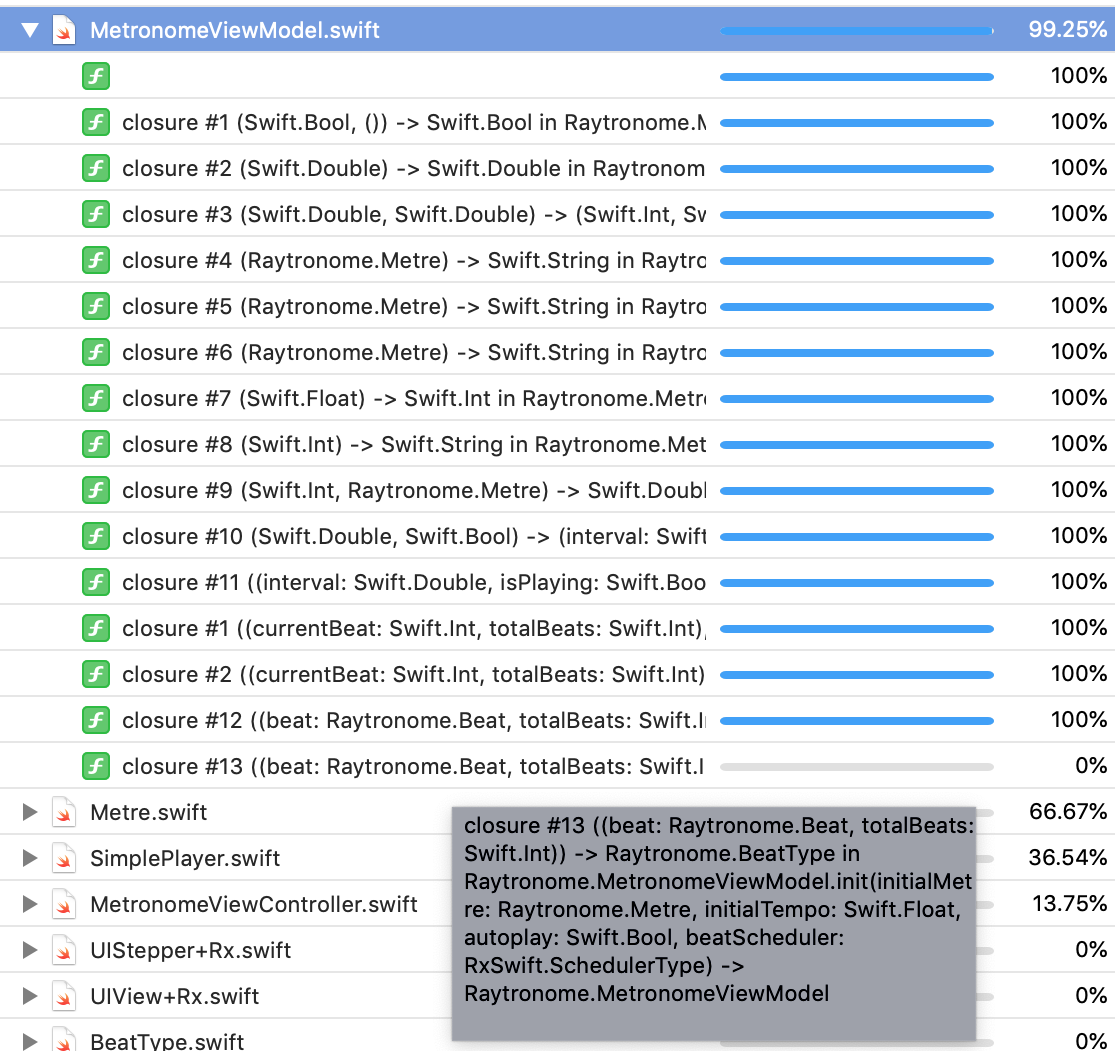Click the 99.25% coverage bar for MetronomeViewModel.swift
The image size is (1115, 1051).
[857, 31]
